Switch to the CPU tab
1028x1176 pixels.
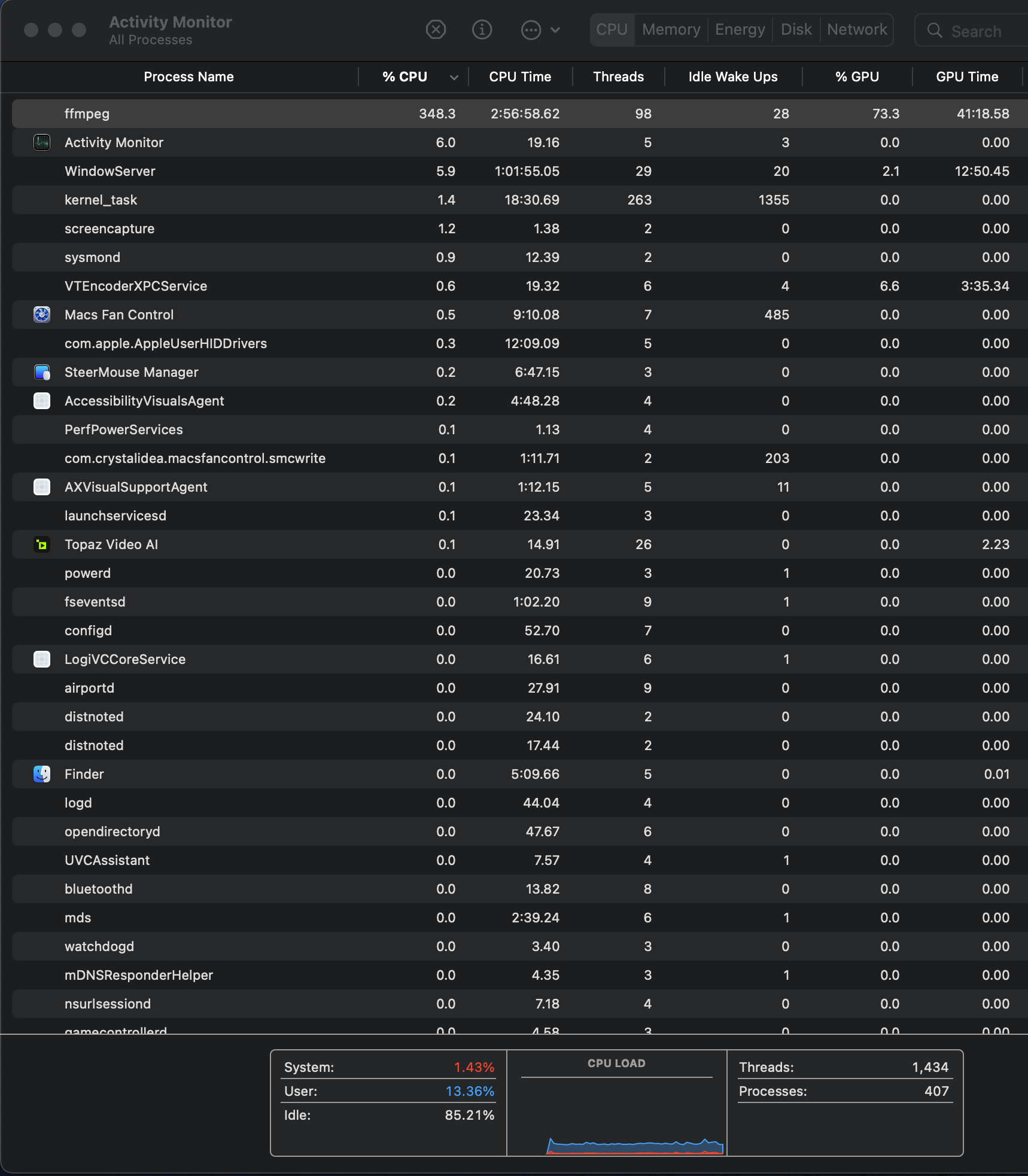pos(612,29)
